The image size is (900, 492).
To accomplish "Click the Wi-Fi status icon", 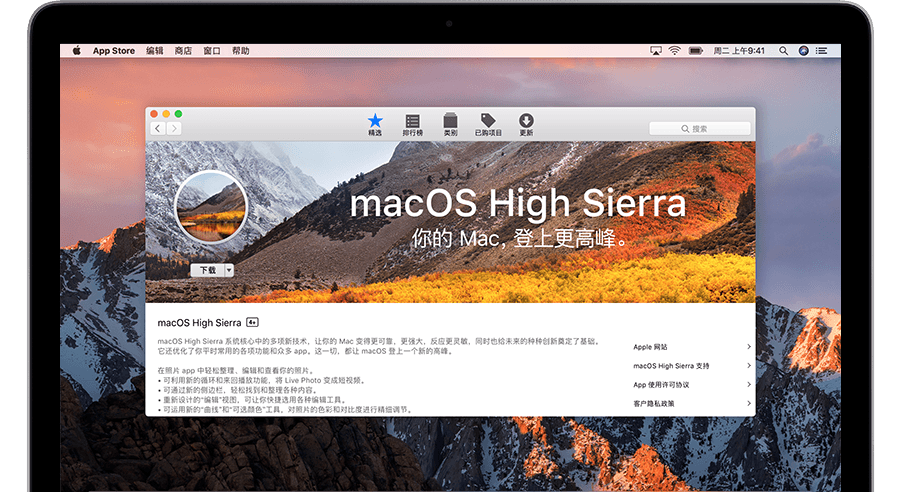I will coord(674,50).
